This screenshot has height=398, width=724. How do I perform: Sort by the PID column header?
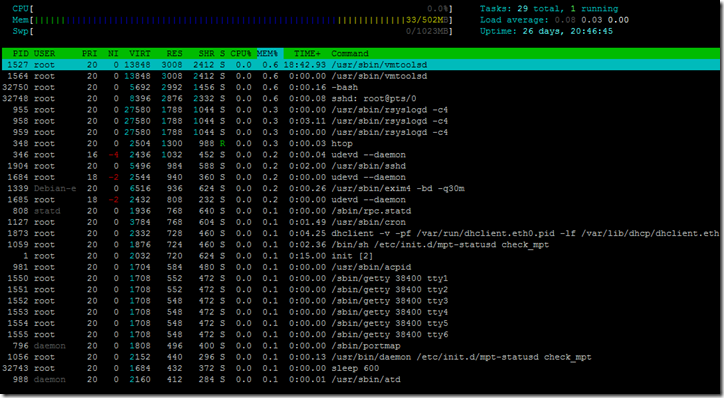click(21, 54)
